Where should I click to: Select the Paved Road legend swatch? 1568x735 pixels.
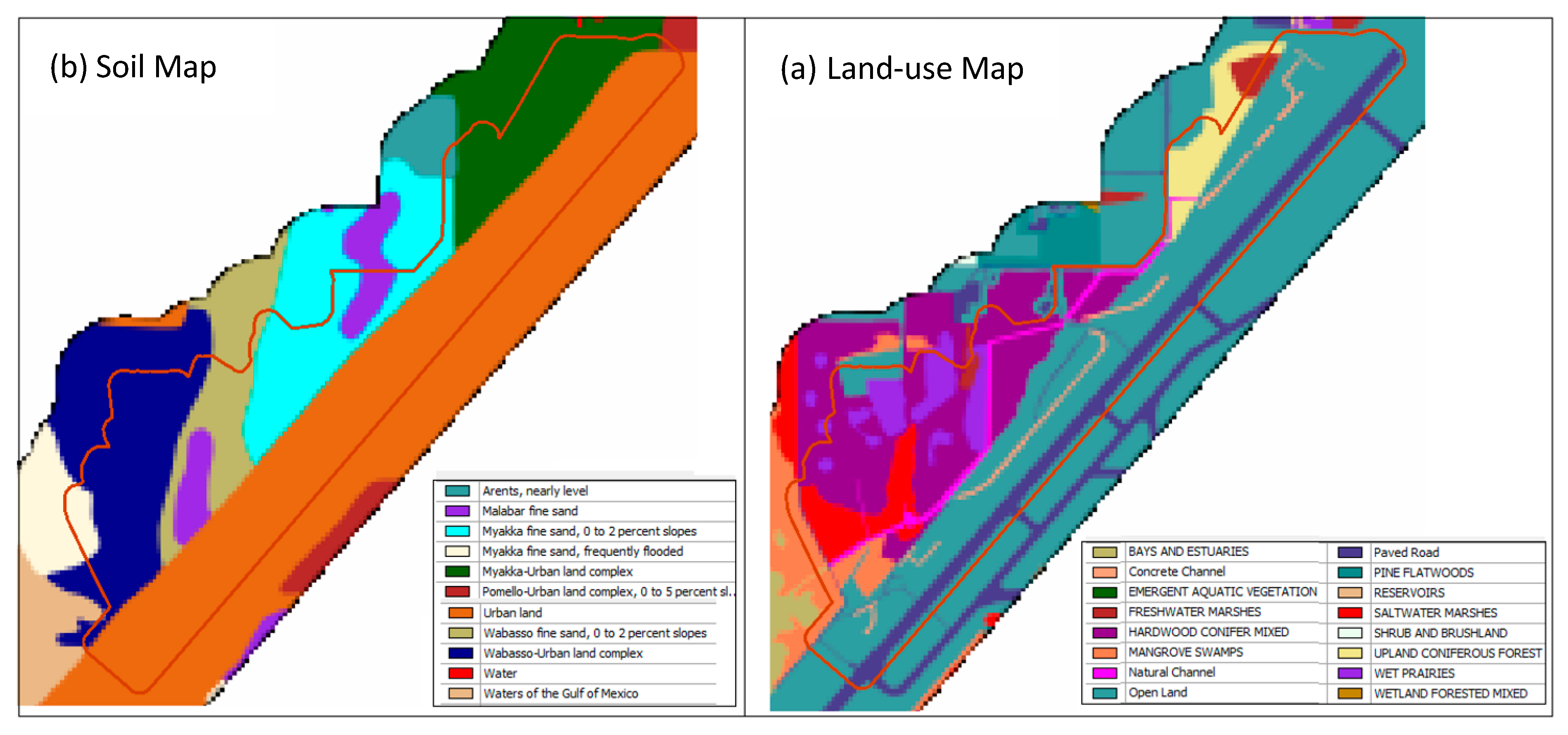1350,552
